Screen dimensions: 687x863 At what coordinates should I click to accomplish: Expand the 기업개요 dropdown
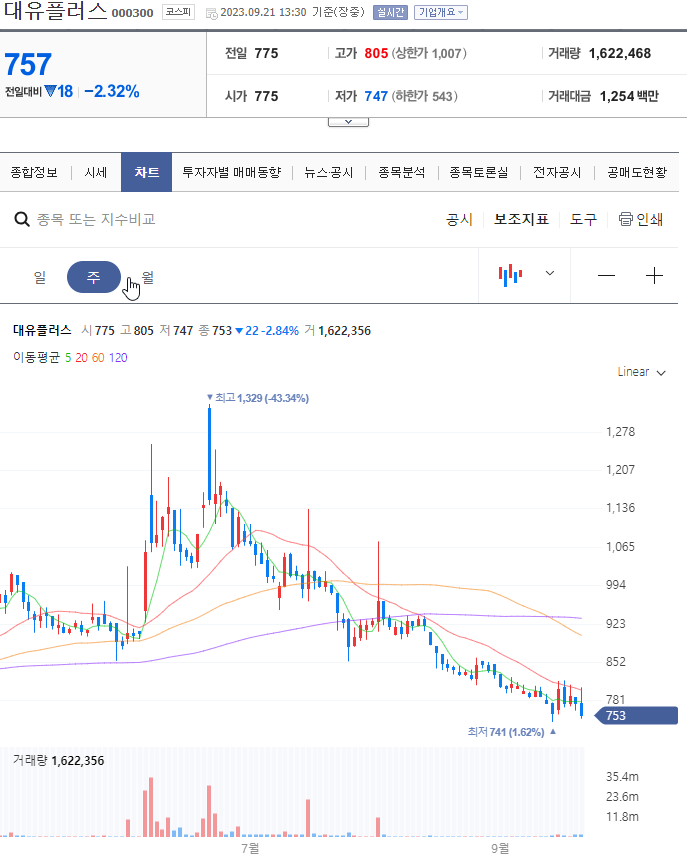437,13
